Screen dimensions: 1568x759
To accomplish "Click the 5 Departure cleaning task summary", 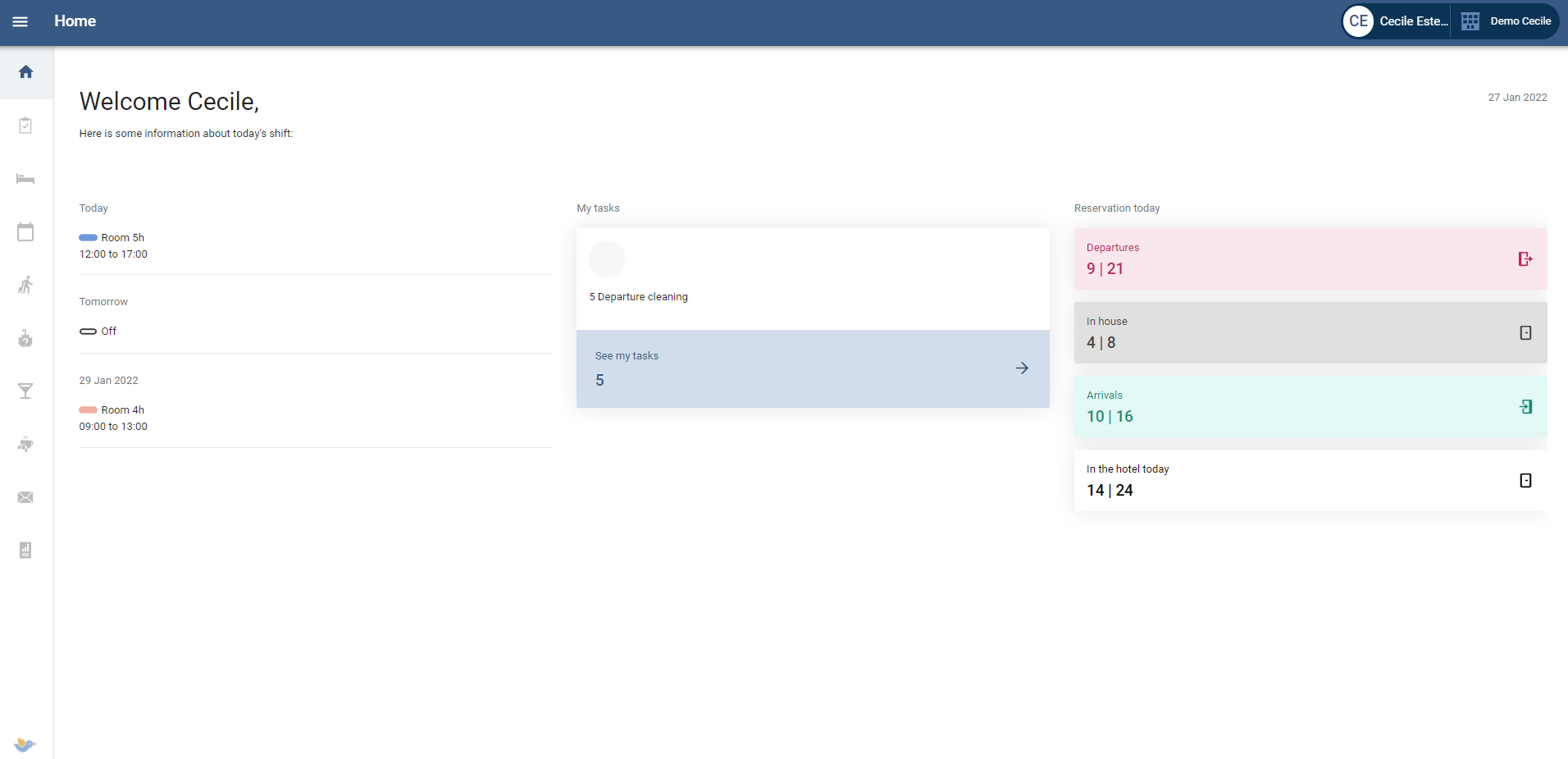I will pyautogui.click(x=638, y=296).
